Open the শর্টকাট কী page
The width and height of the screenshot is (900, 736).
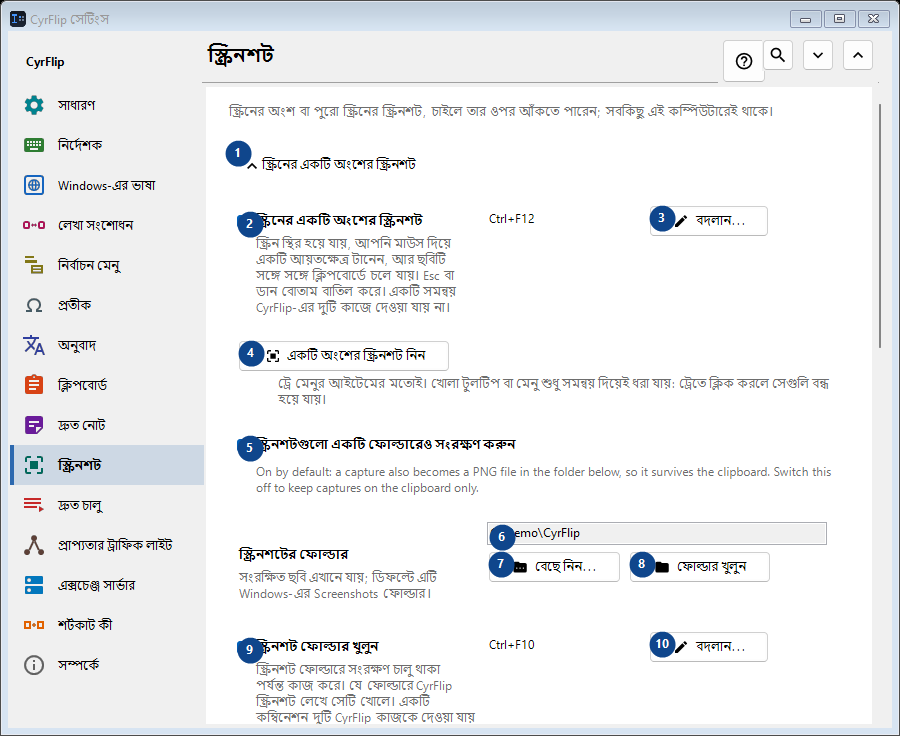[107, 625]
